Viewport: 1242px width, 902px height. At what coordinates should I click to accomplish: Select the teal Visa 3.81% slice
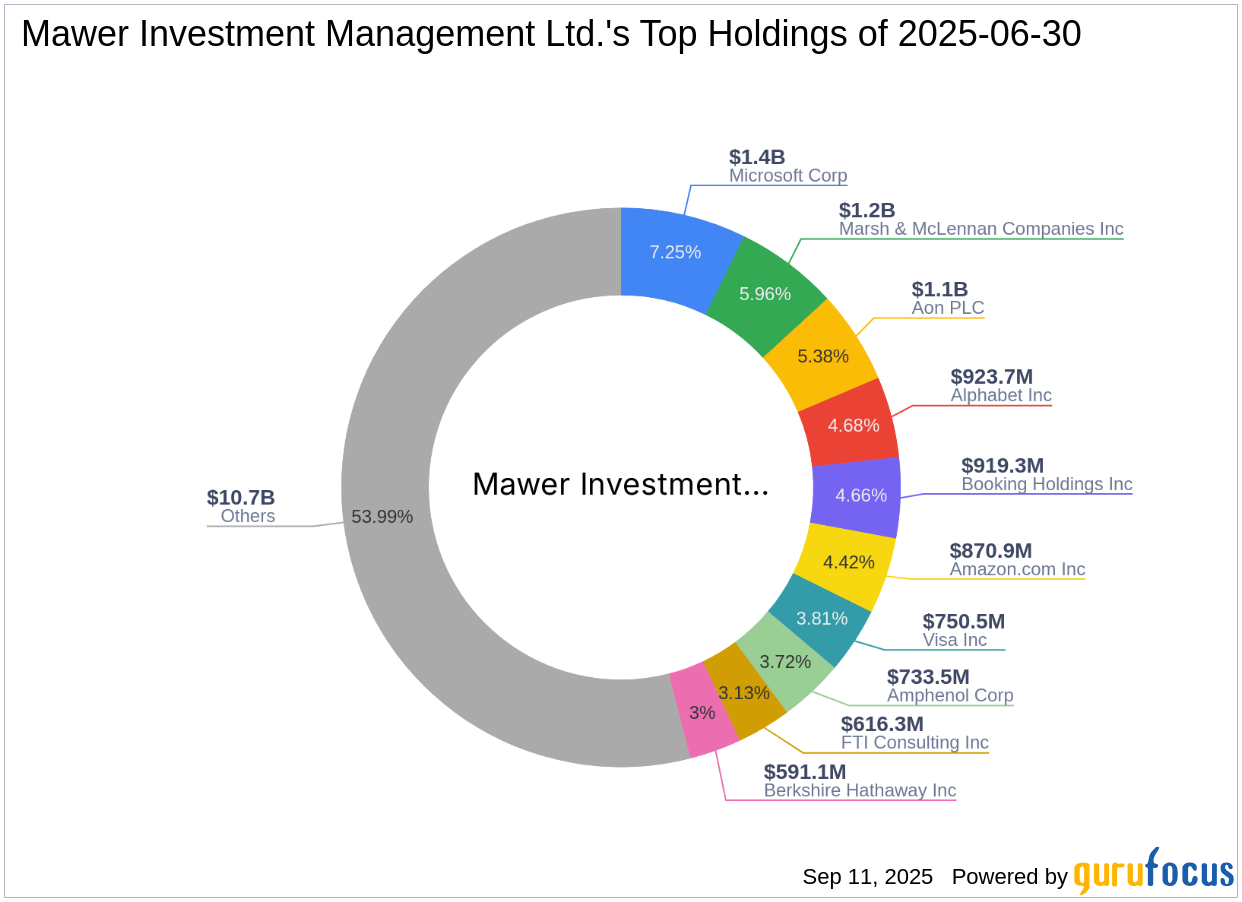(x=822, y=620)
